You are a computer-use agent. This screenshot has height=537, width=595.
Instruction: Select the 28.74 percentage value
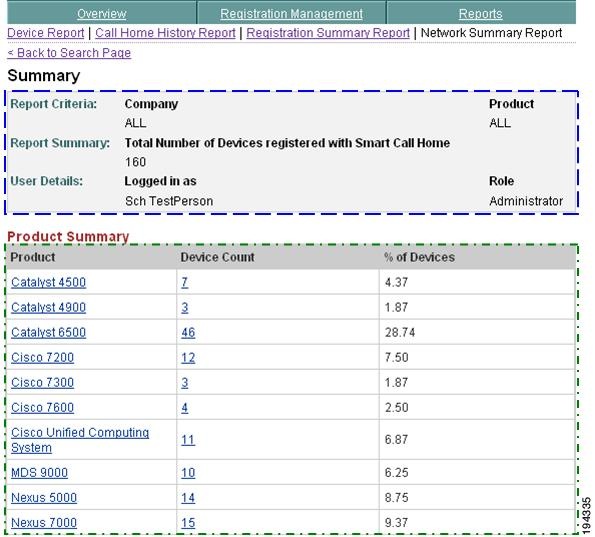click(x=400, y=332)
